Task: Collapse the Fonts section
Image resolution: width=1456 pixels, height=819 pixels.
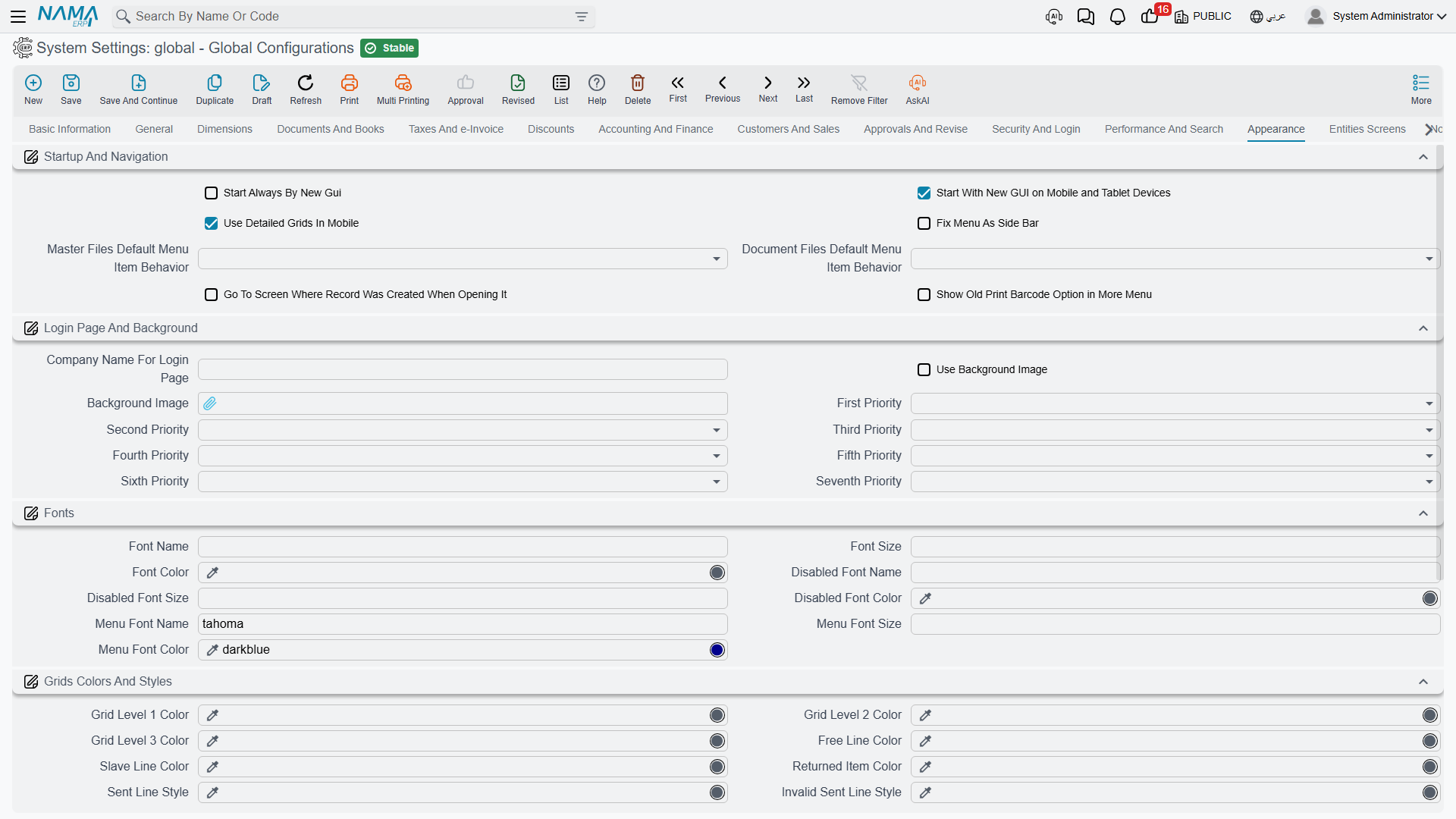Action: coord(1423,513)
